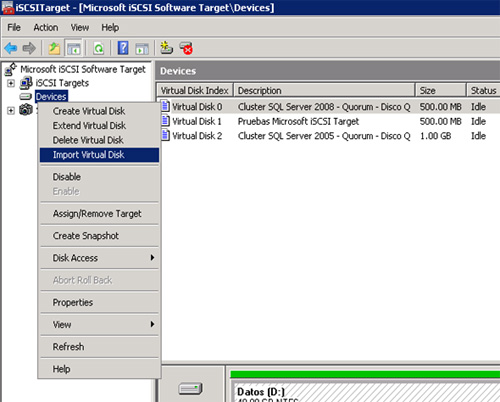Choose Help at bottom of context menu
500x402 pixels.
coord(99,369)
